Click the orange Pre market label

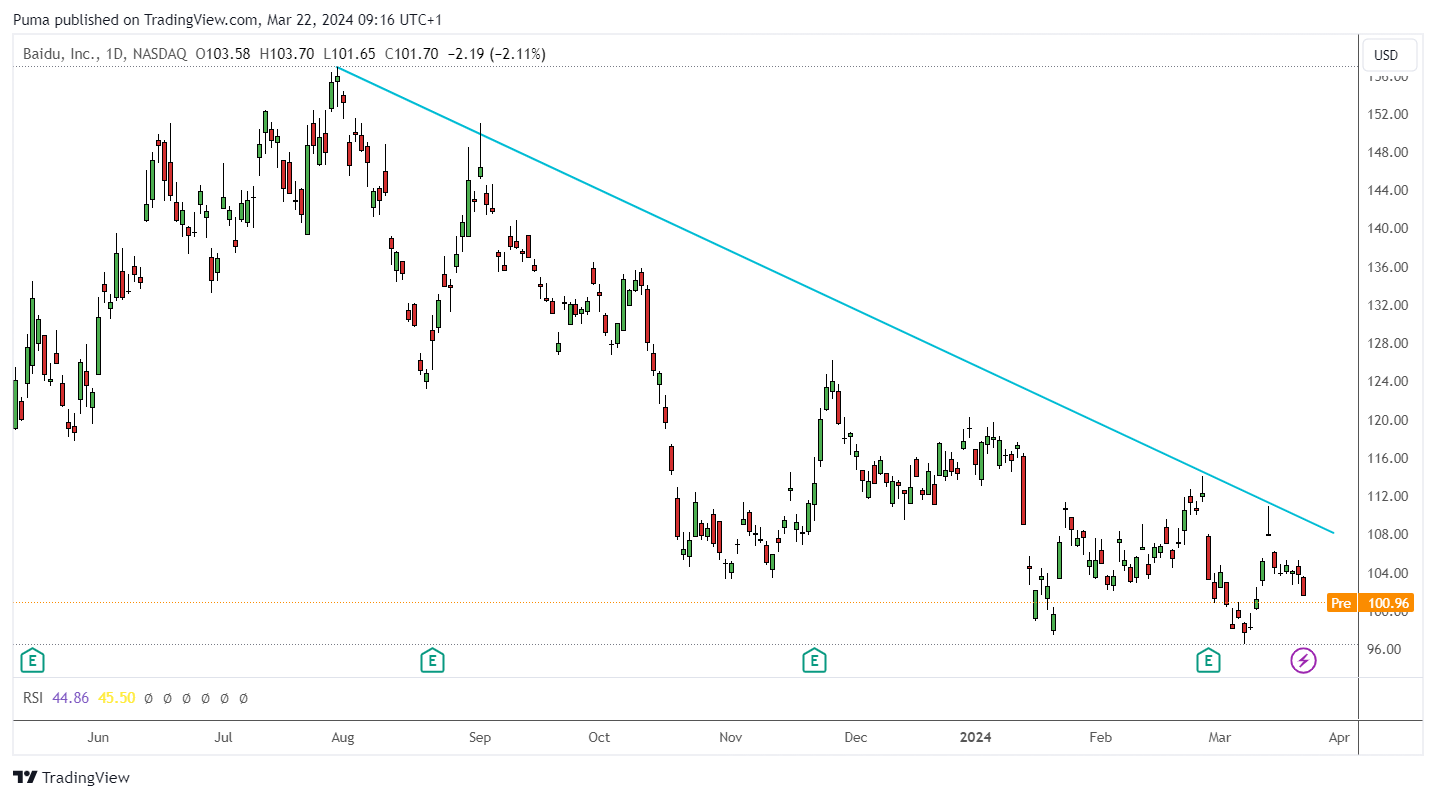pyautogui.click(x=1340, y=603)
